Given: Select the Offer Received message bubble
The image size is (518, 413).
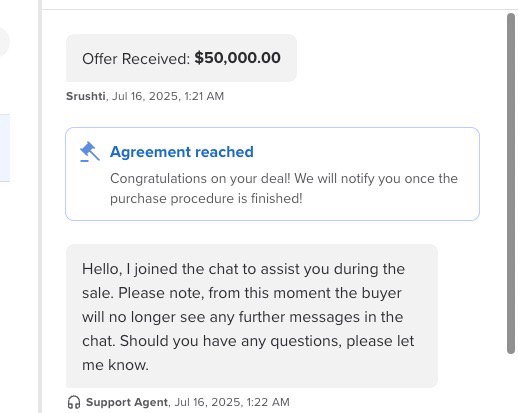Looking at the screenshot, I should 181,58.
